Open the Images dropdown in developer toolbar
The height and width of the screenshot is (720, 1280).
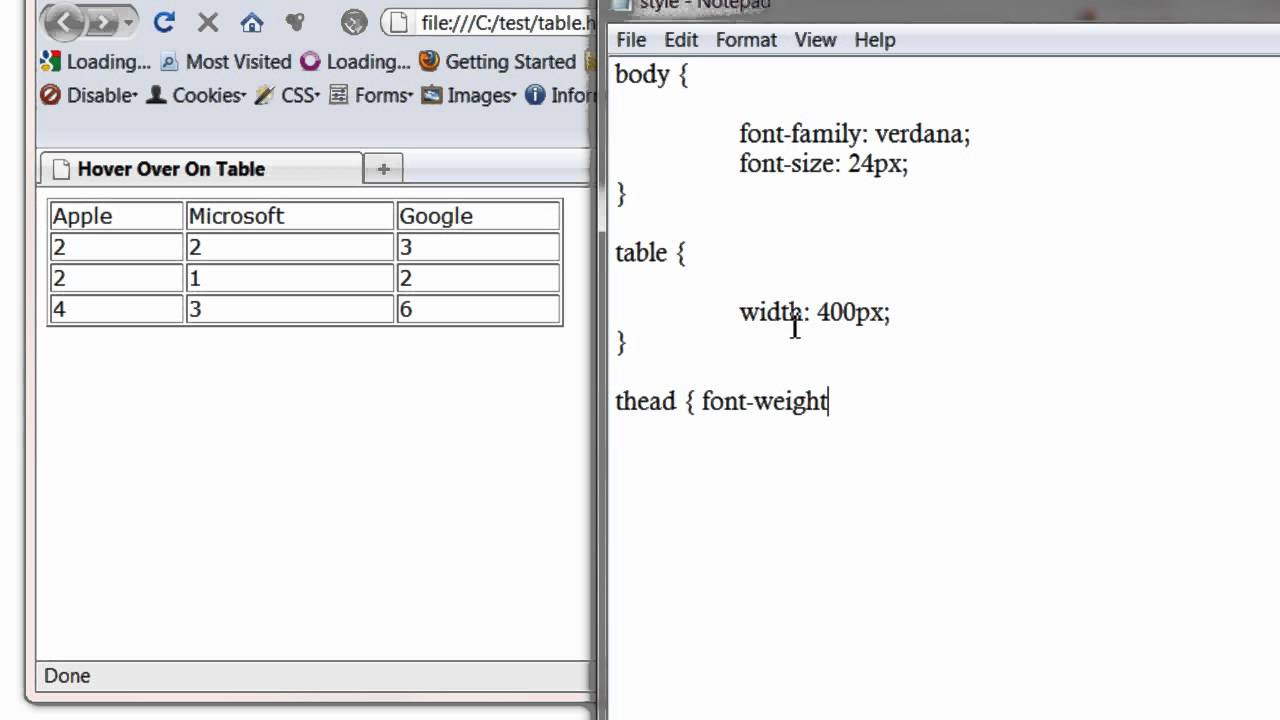pyautogui.click(x=468, y=95)
